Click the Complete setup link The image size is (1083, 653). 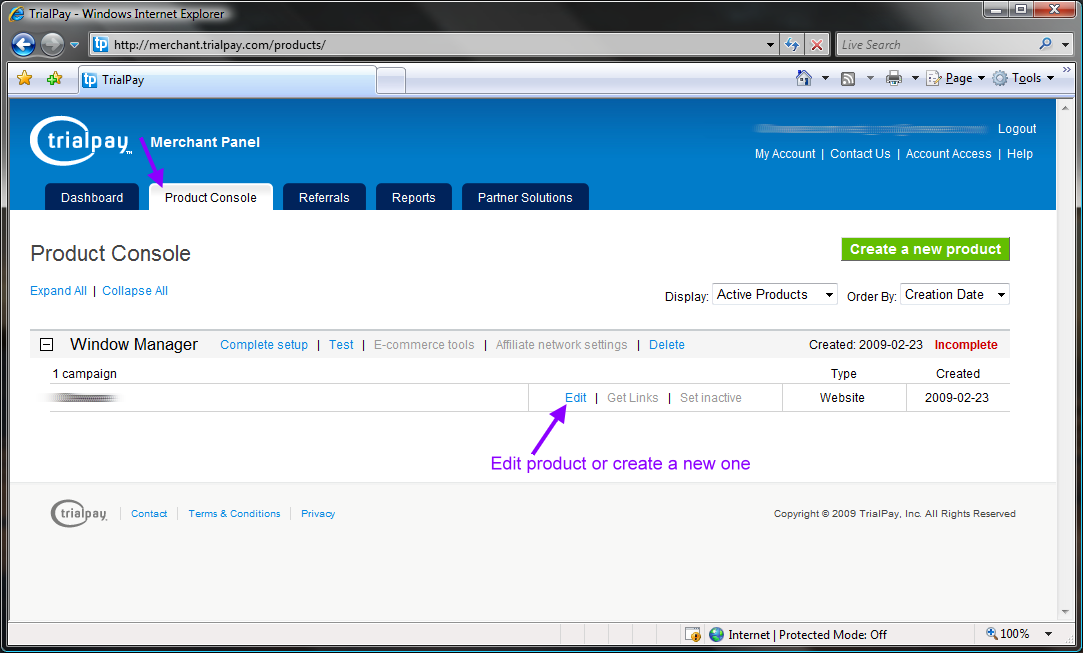point(264,345)
